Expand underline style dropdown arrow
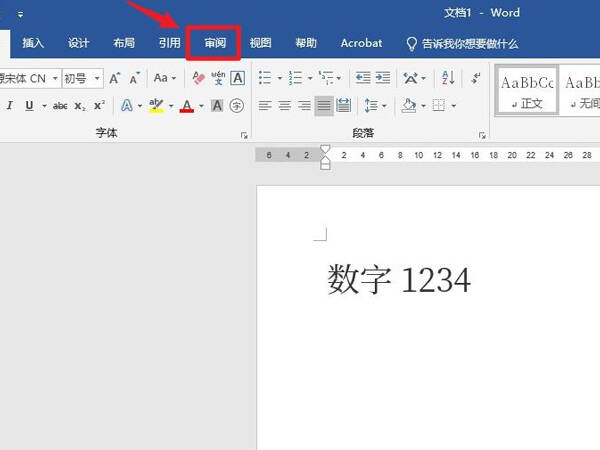This screenshot has height=450, width=600. [x=44, y=106]
